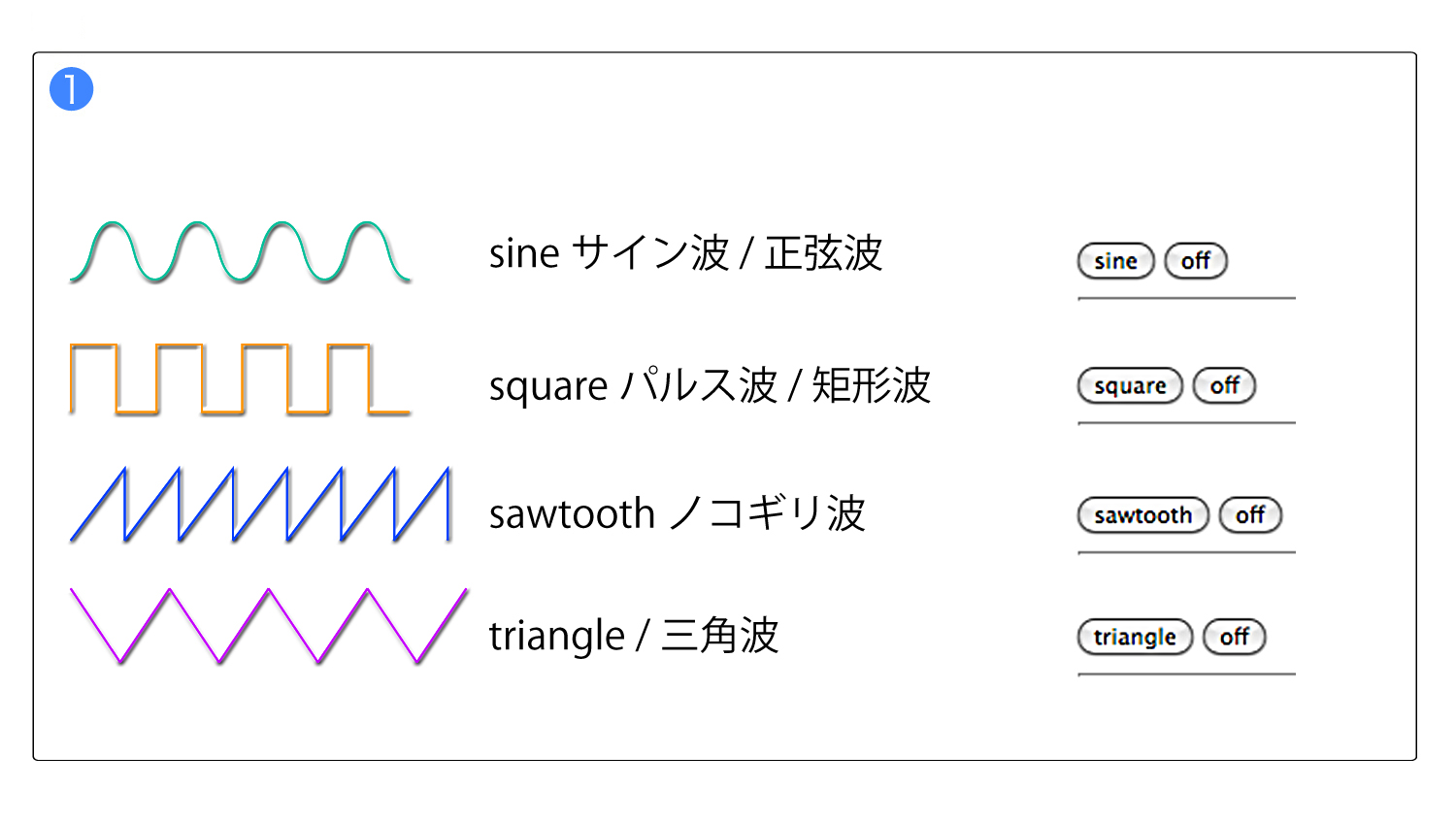Click the blue number 1 badge
1456x822 pixels.
click(71, 89)
